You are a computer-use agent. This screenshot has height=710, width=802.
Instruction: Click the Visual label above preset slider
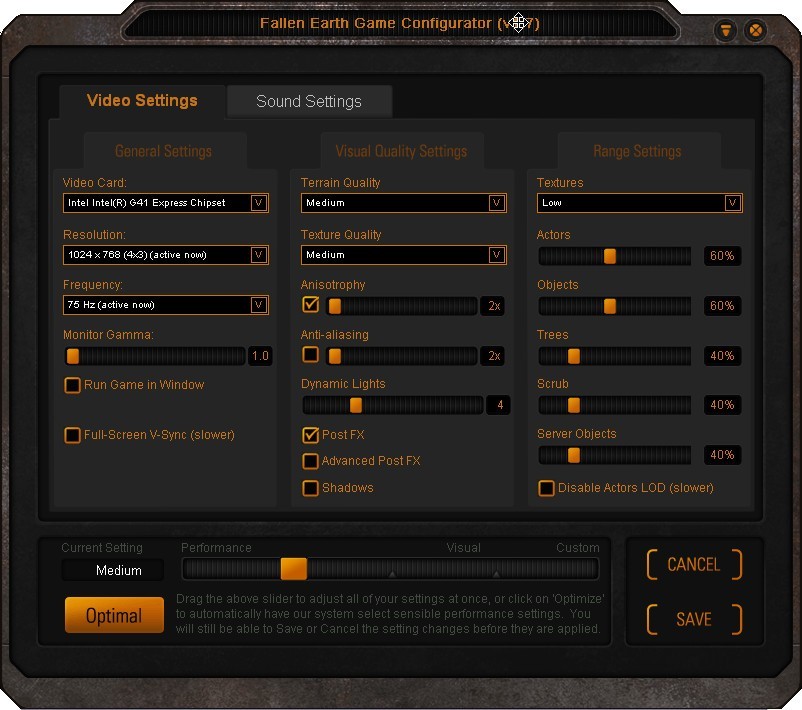click(x=463, y=548)
